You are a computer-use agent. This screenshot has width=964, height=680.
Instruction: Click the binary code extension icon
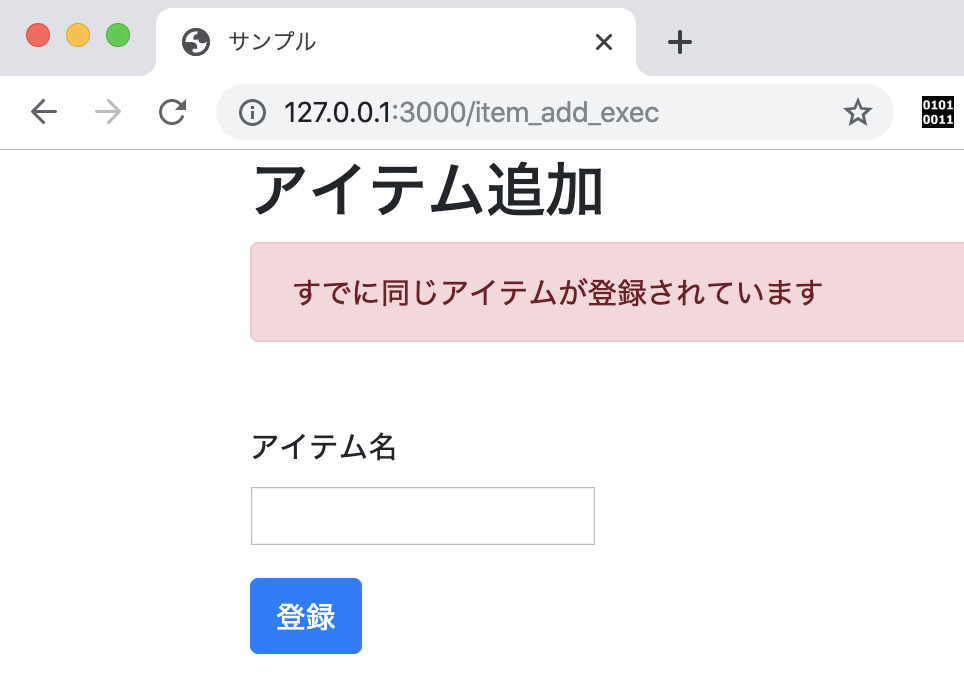pos(937,112)
